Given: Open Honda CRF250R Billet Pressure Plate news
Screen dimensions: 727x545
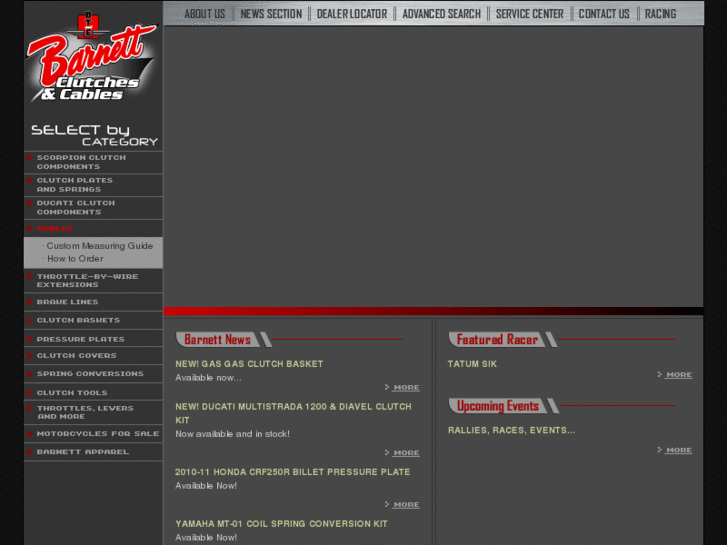Looking at the screenshot, I should (293, 472).
